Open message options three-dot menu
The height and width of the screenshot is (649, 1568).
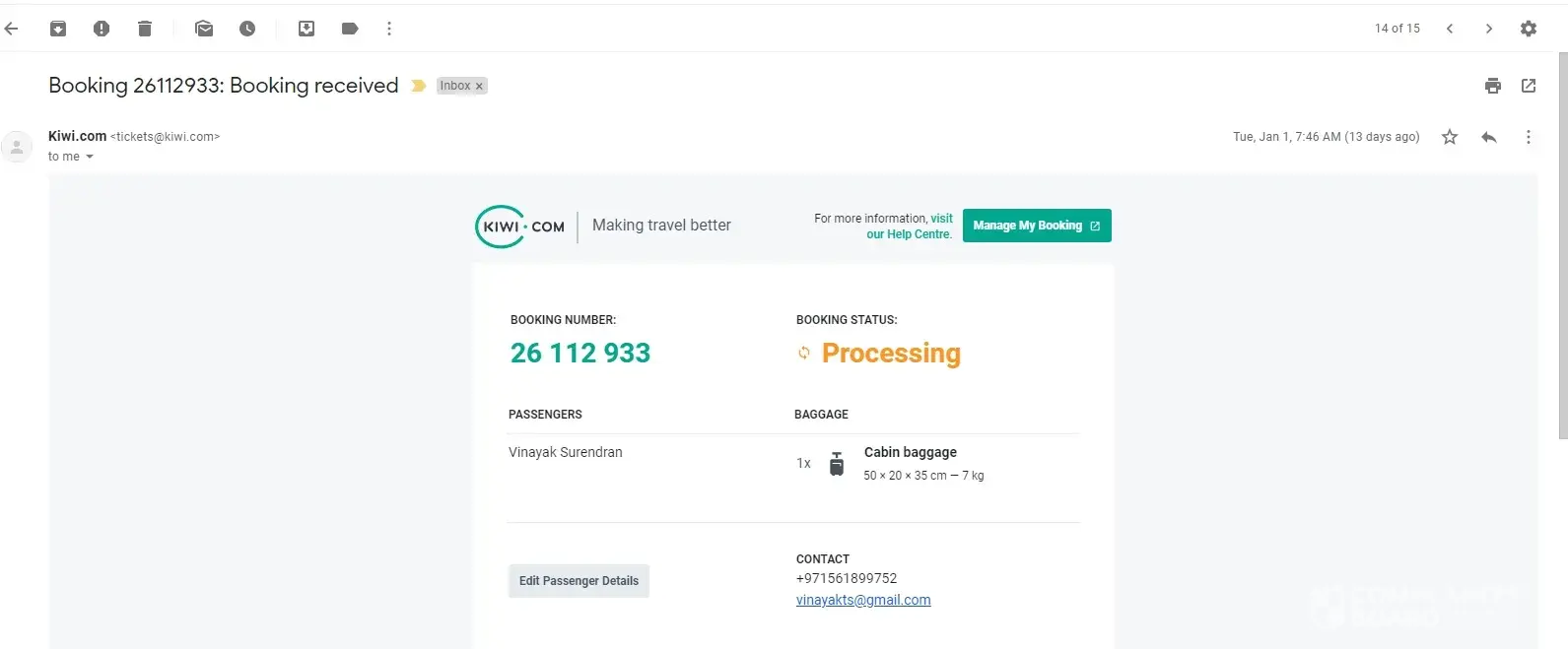coord(1529,137)
